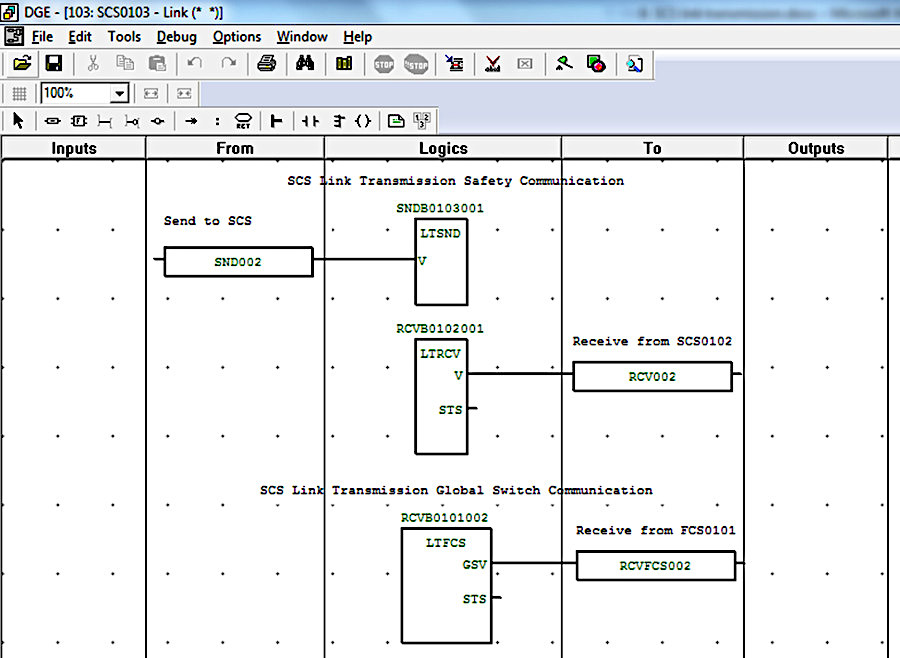This screenshot has height=658, width=900.
Task: Click the Open folder icon
Action: 22,63
